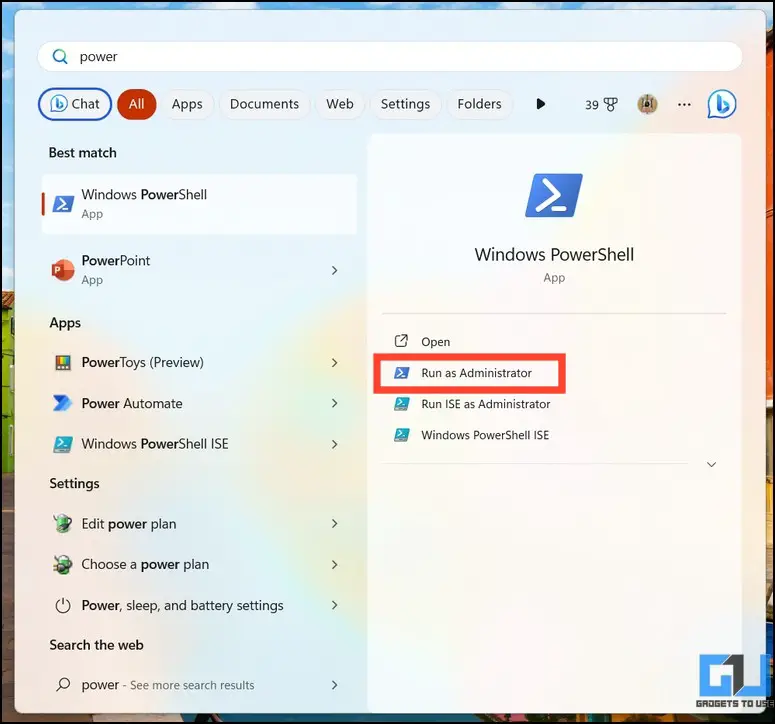775x724 pixels.
Task: Expand the Power Automate chevron
Action: click(x=335, y=403)
